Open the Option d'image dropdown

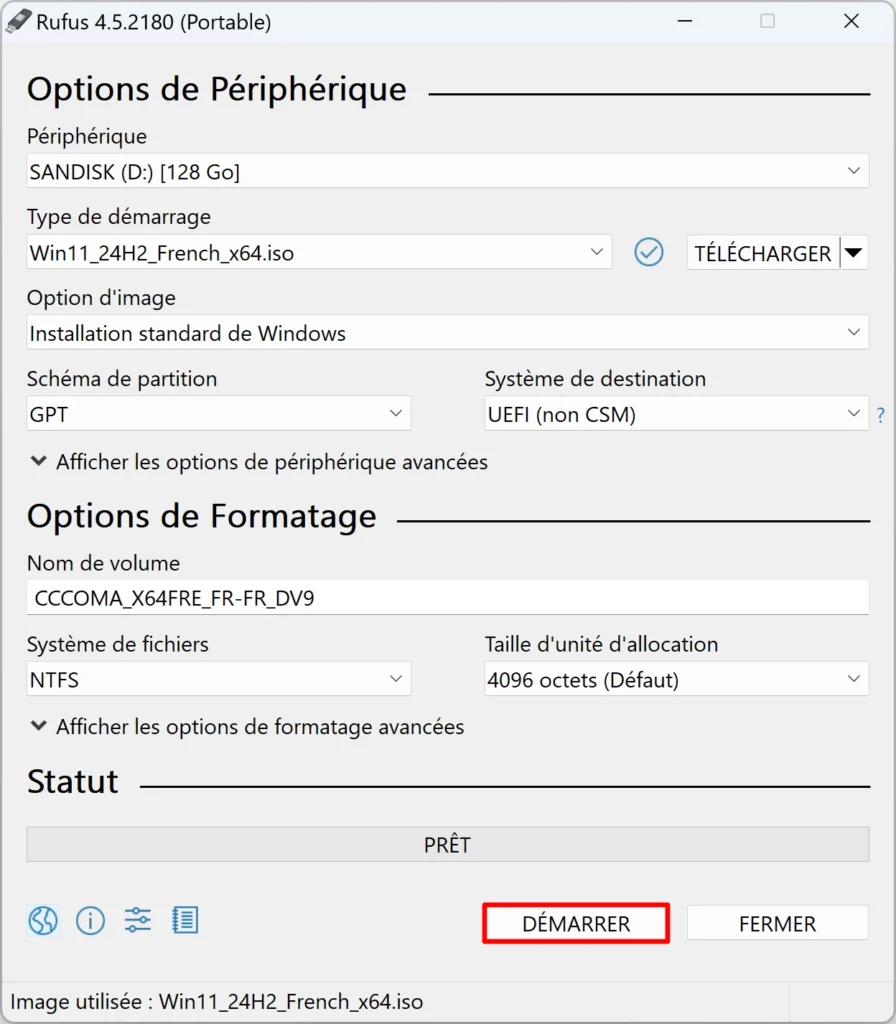[447, 332]
